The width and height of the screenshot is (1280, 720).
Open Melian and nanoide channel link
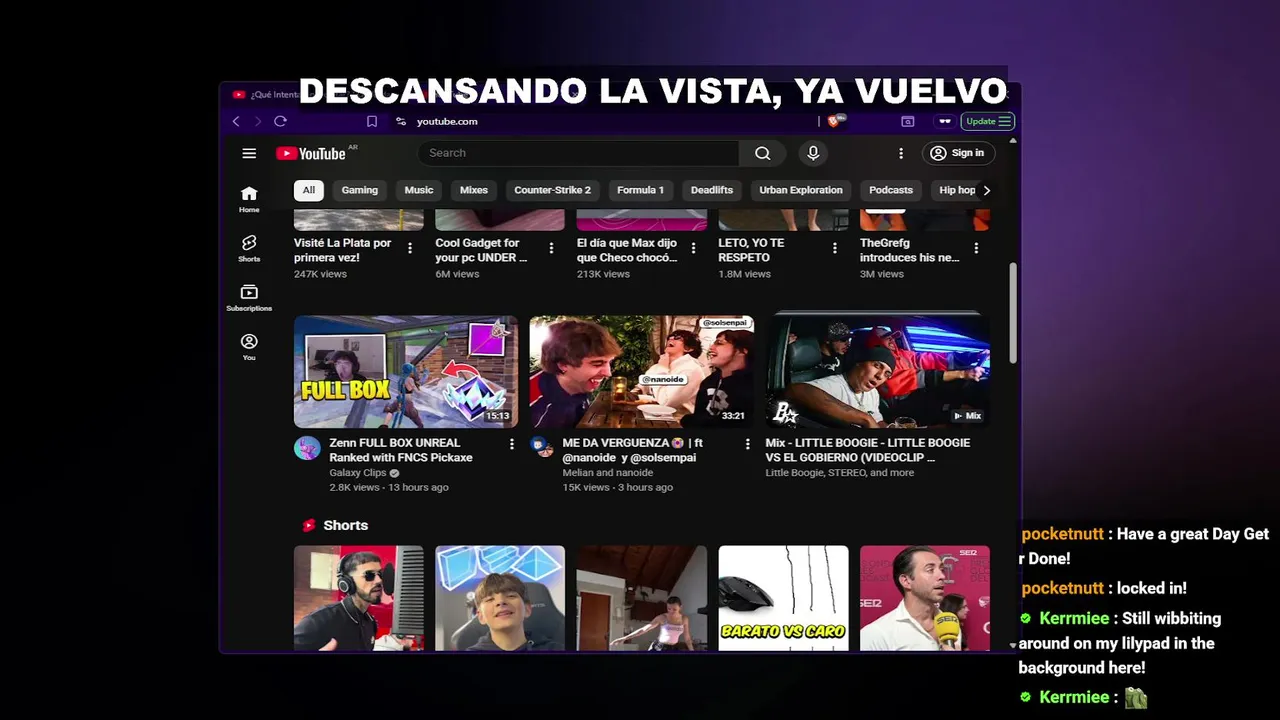click(x=608, y=473)
